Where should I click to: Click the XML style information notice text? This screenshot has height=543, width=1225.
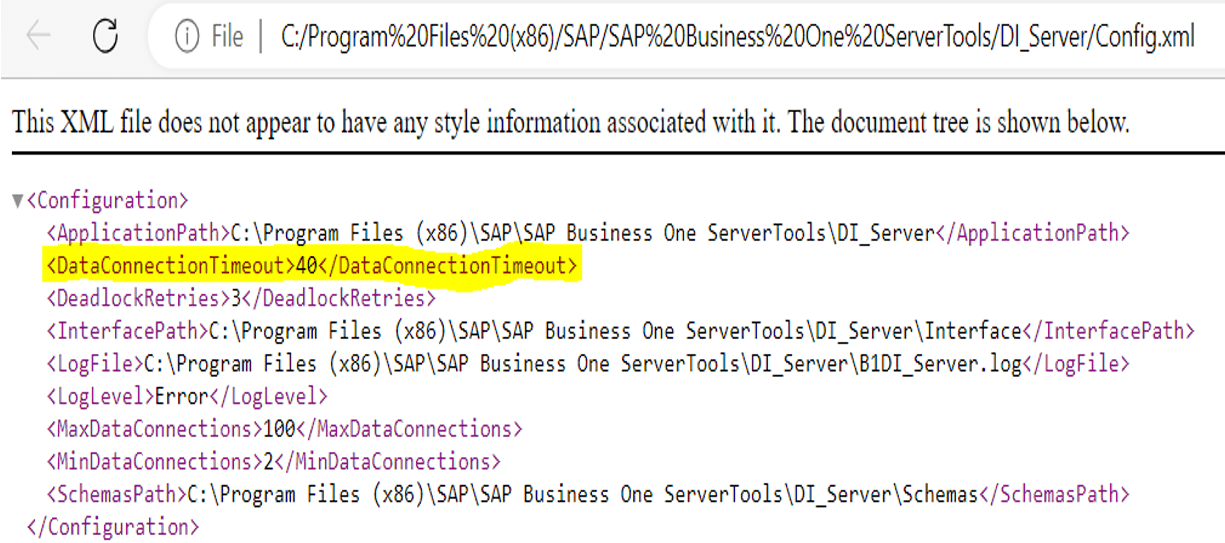(570, 123)
